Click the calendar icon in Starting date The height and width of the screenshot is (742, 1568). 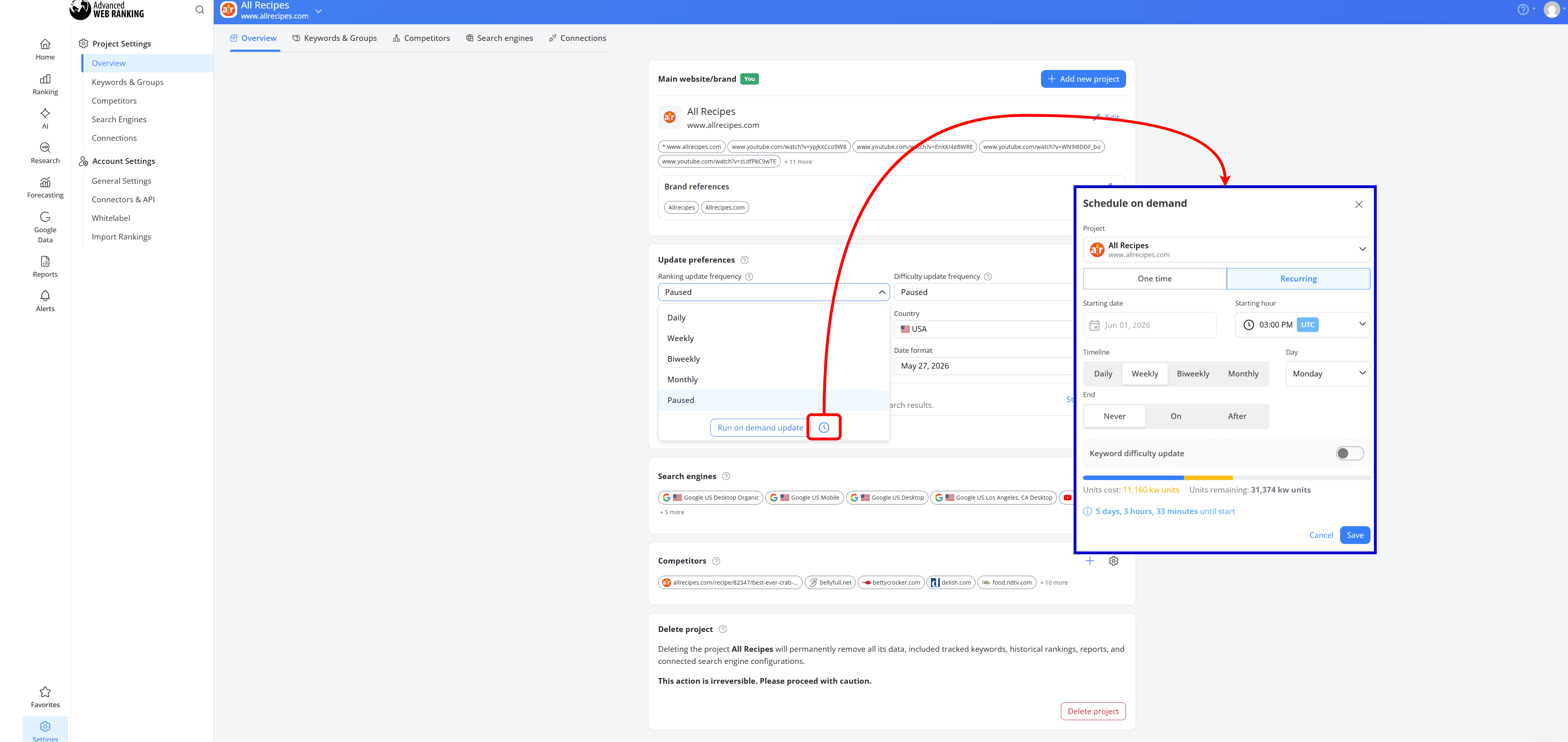click(x=1094, y=325)
